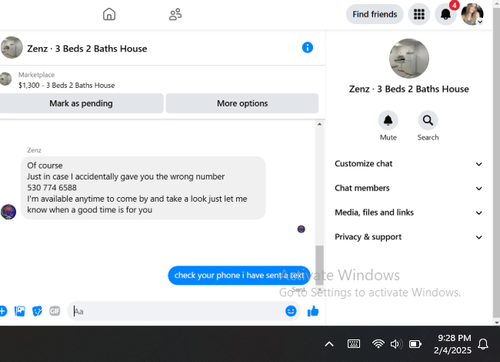Screen dimensions: 500x362
Task: Open the emoji picker smiley icon
Action: click(x=291, y=311)
